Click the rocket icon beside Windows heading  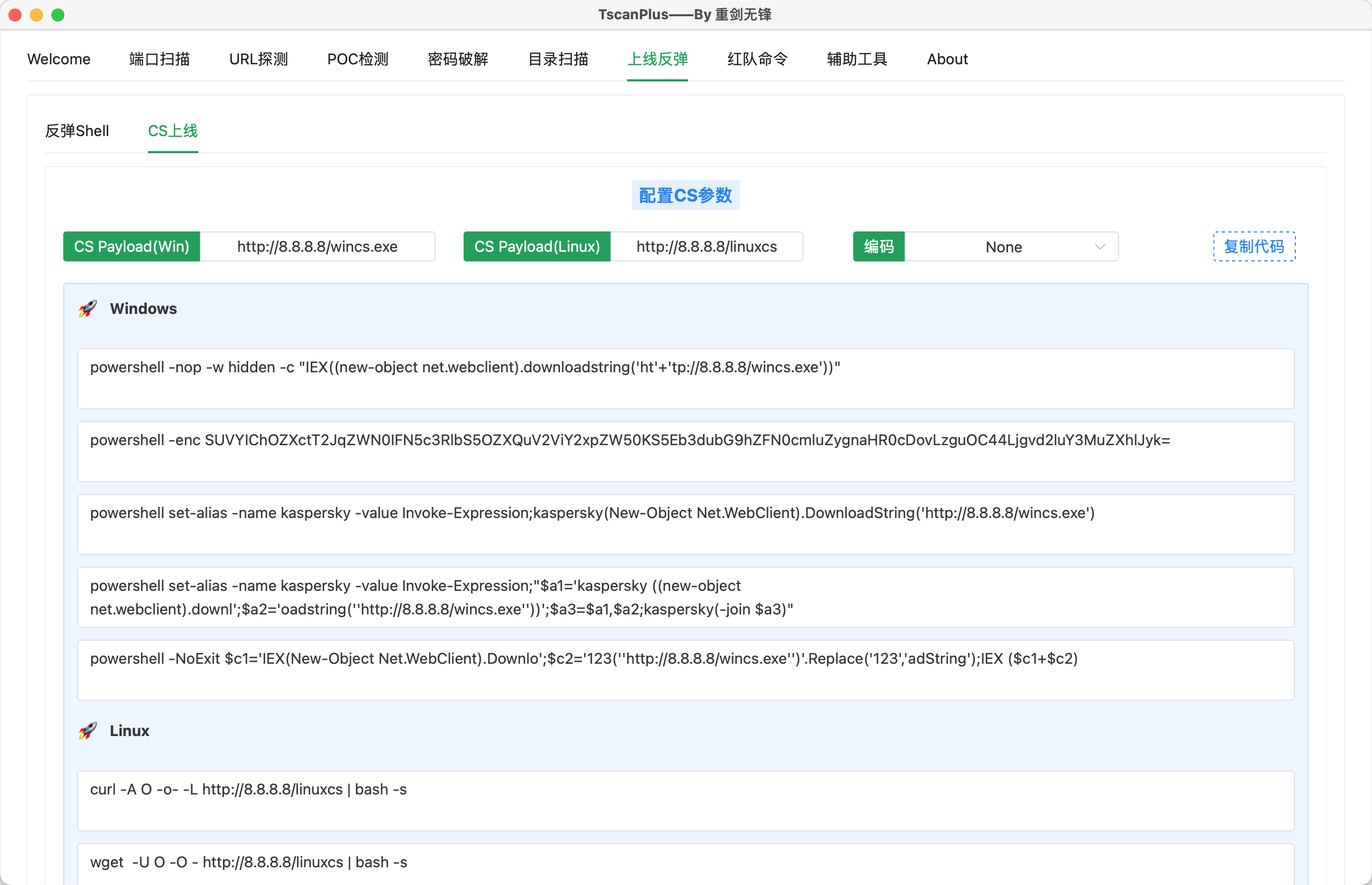[x=87, y=309]
